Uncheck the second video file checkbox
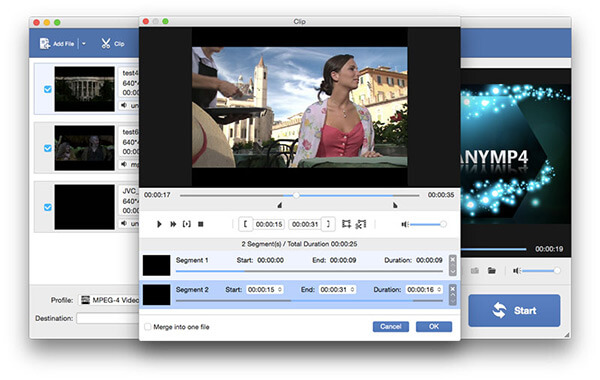This screenshot has height=380, width=600. 48,148
